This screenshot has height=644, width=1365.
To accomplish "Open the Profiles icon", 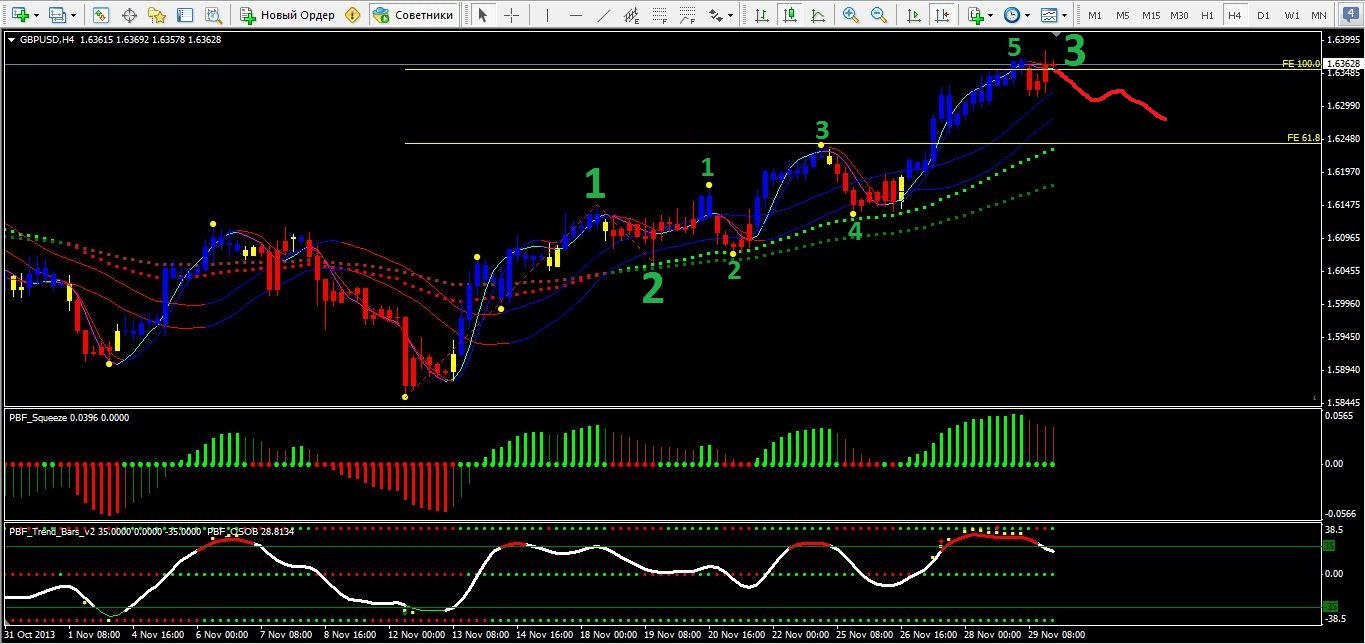I will click(x=58, y=15).
